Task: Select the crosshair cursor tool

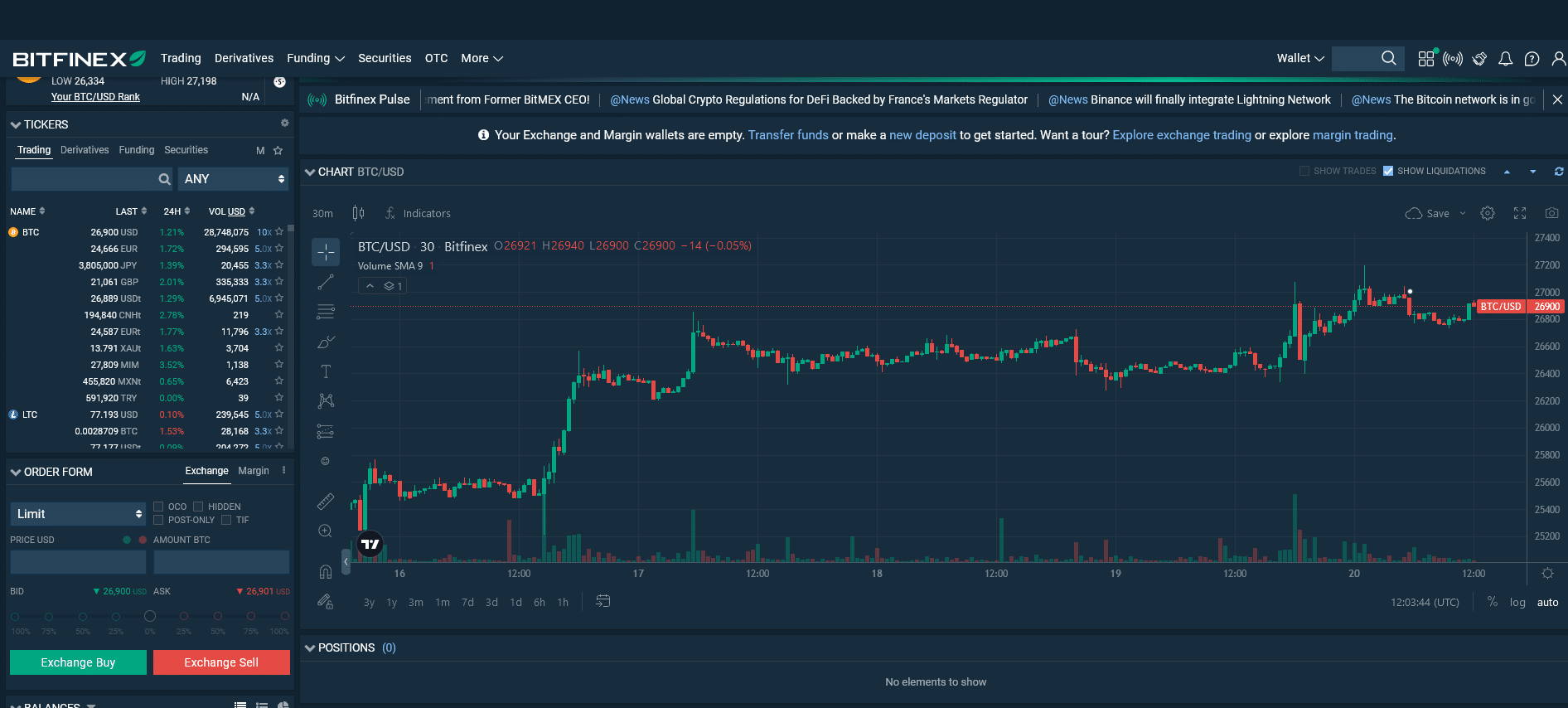Action: click(x=326, y=251)
